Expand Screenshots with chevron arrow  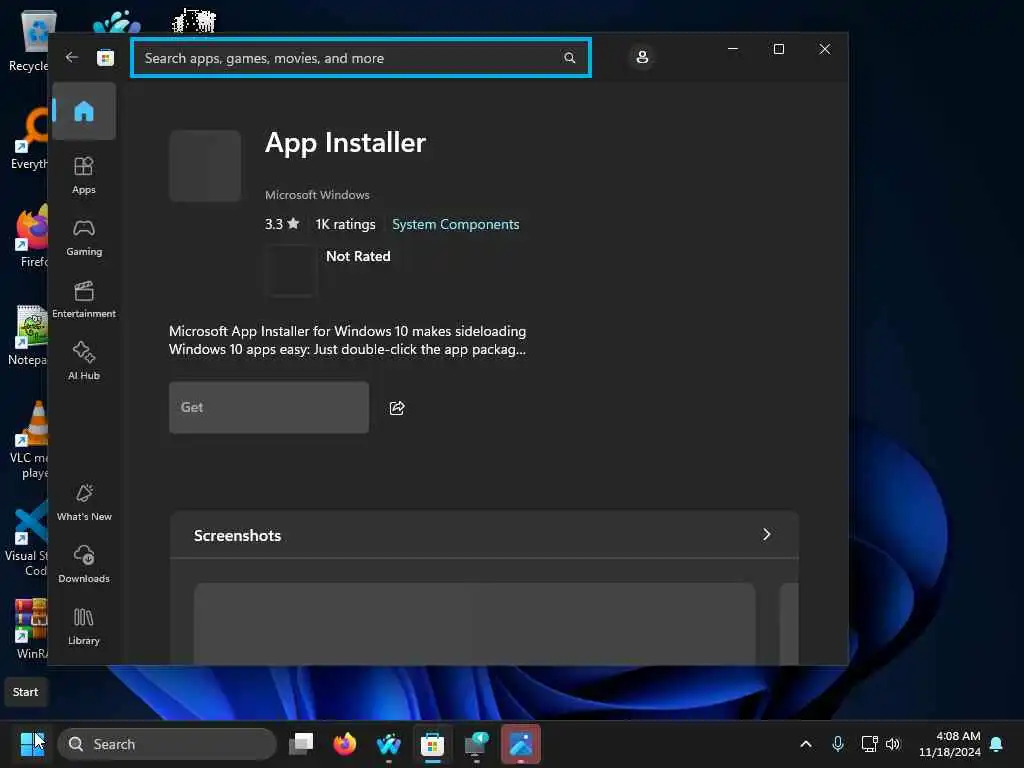pos(766,534)
